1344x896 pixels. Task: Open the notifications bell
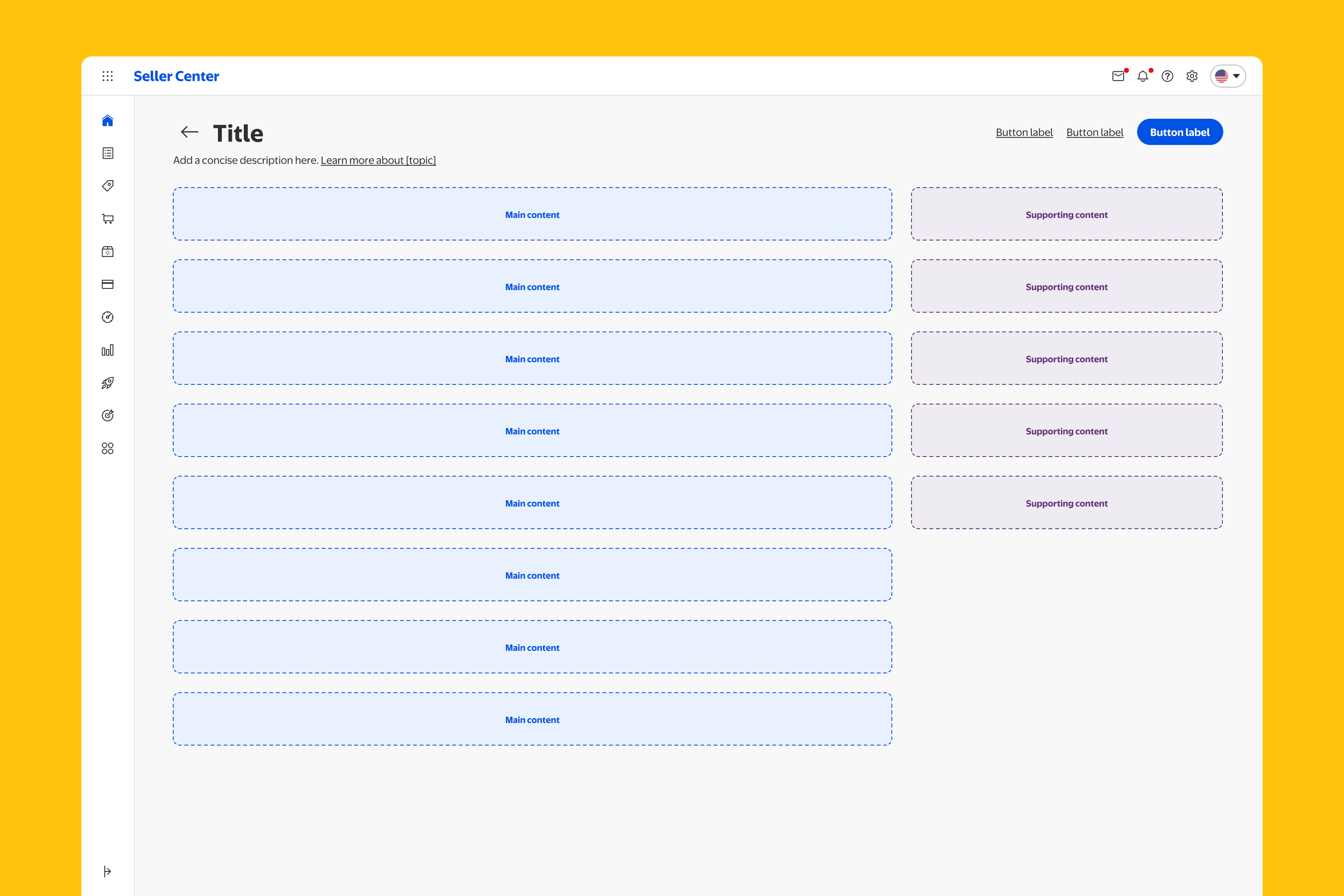(1142, 76)
